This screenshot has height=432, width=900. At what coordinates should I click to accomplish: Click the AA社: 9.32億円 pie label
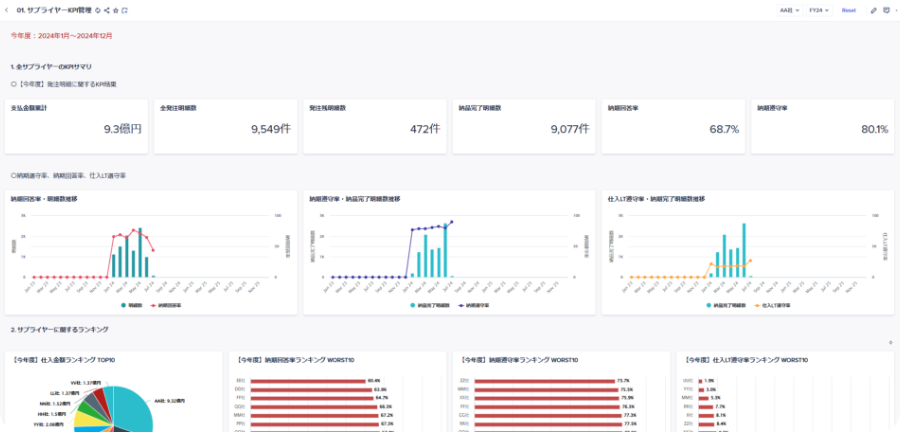(x=169, y=400)
